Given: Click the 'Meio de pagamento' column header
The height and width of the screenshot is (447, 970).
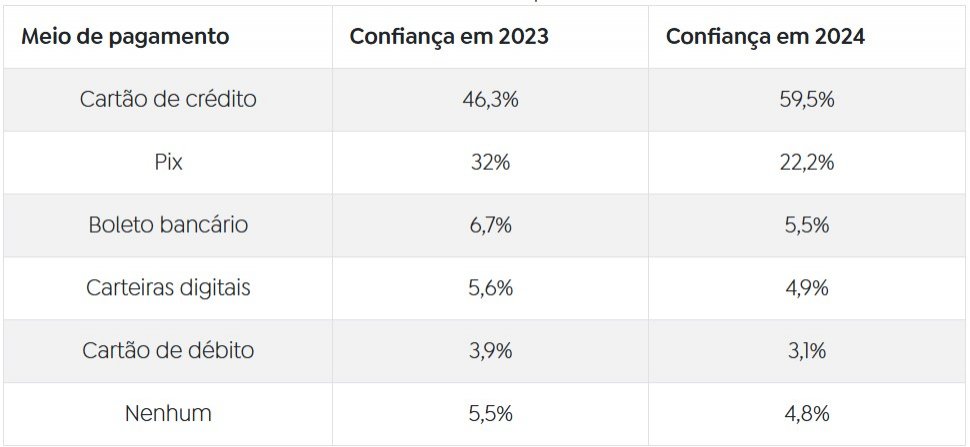Looking at the screenshot, I should pyautogui.click(x=125, y=37).
